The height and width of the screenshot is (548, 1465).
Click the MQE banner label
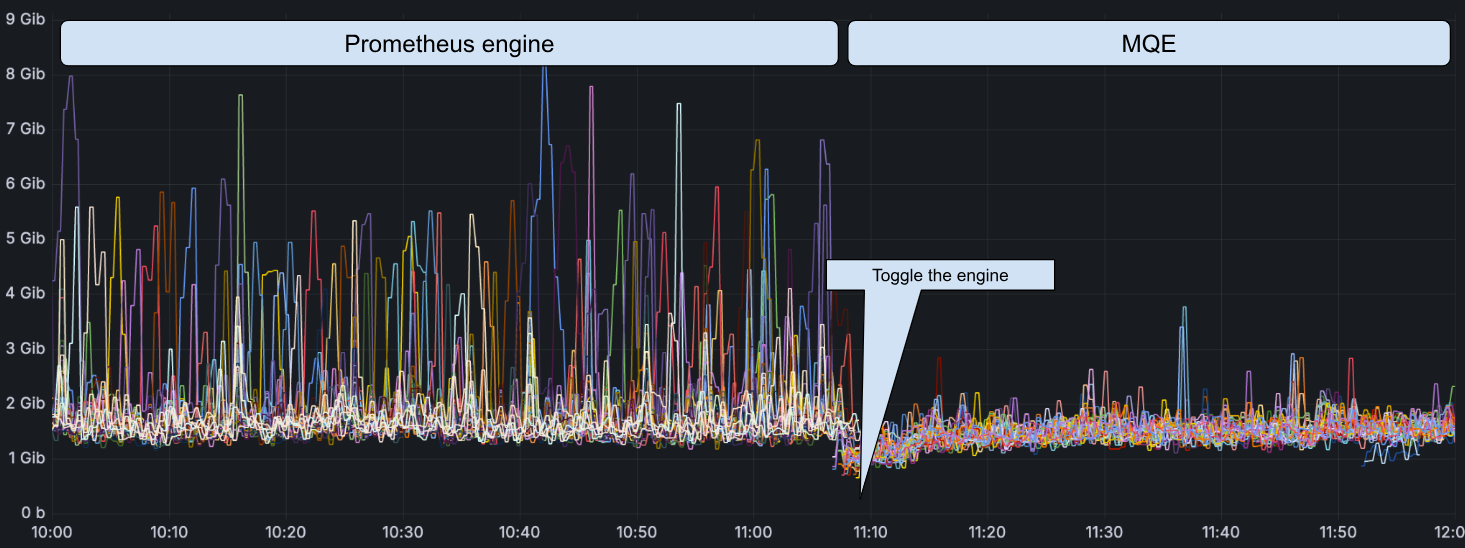(1148, 44)
